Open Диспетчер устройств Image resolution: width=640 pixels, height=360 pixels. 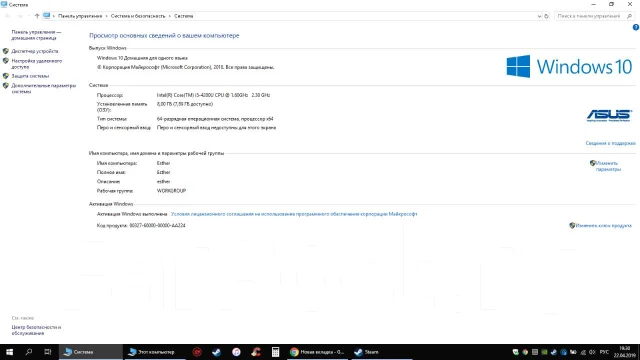(x=35, y=51)
